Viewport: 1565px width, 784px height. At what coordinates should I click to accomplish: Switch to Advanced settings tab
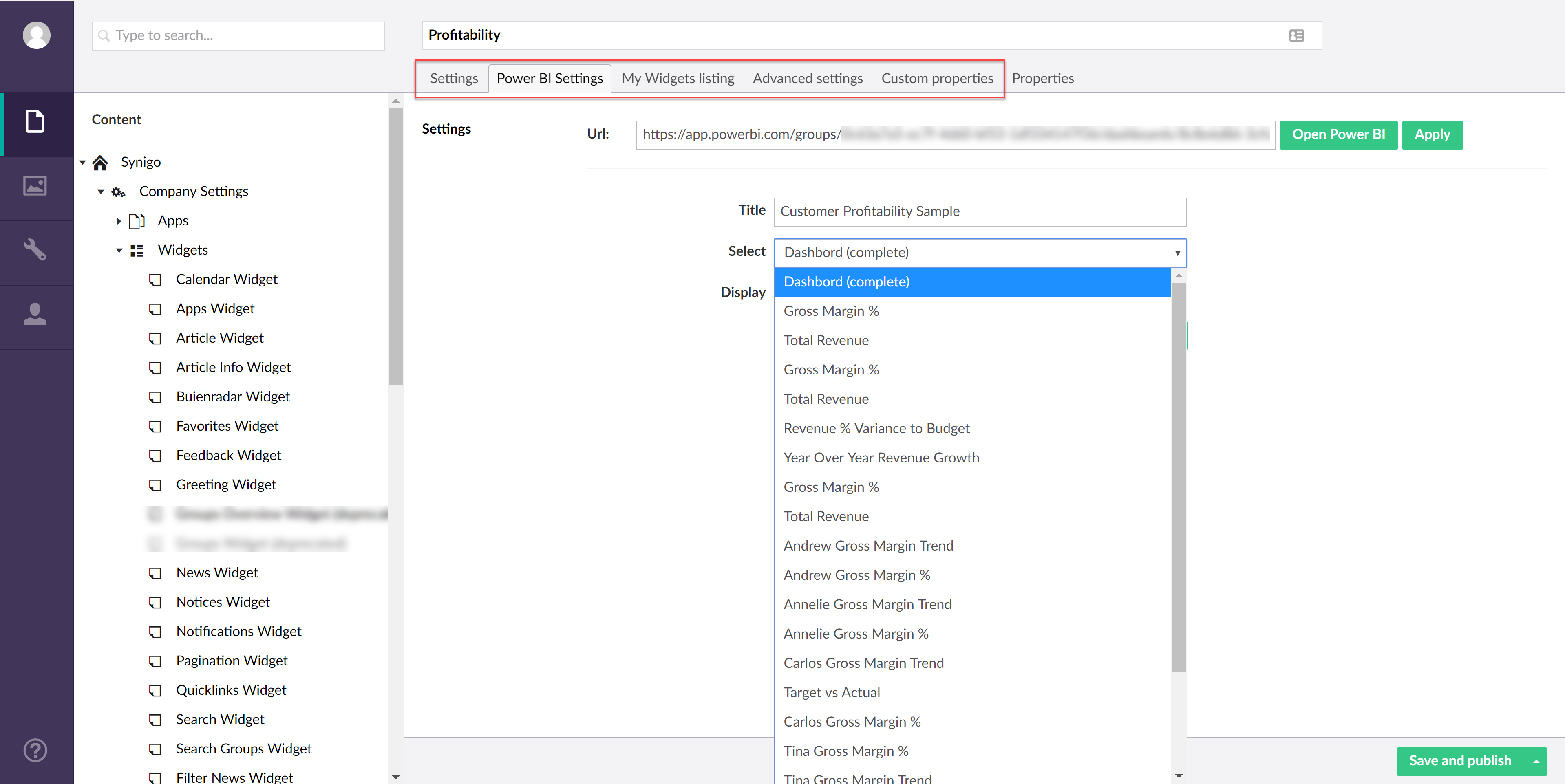tap(808, 78)
